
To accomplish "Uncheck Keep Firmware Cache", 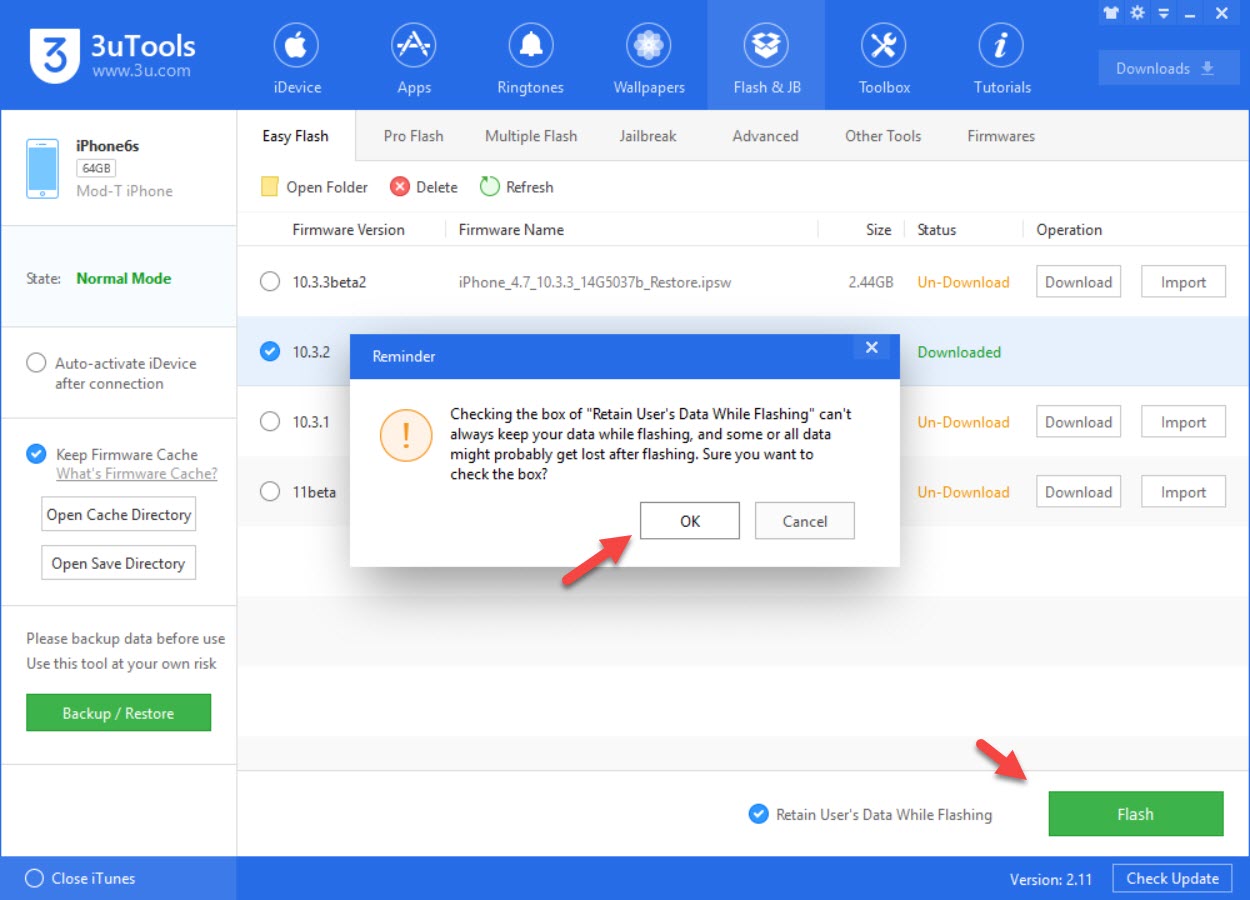I will tap(36, 454).
